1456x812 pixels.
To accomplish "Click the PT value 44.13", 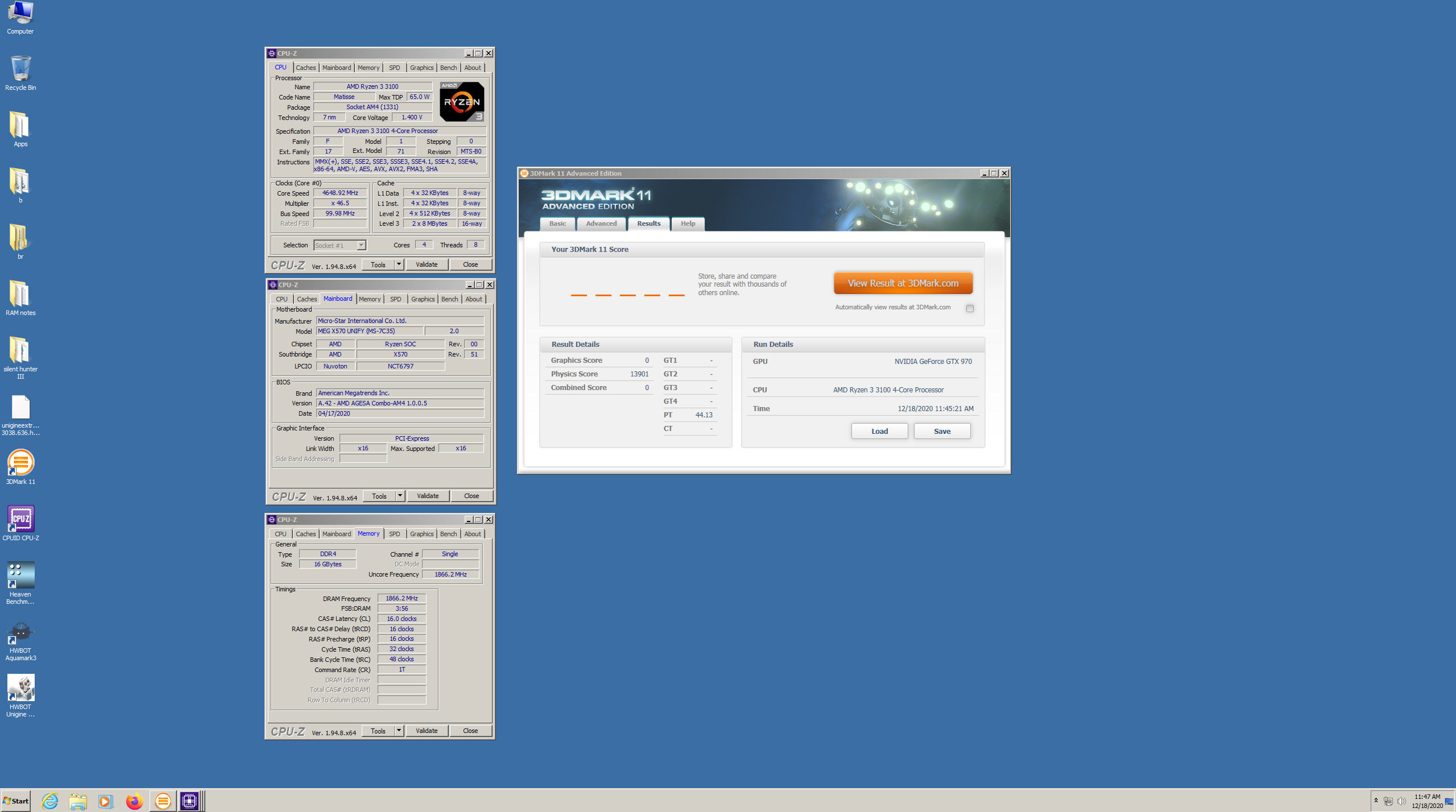I will tap(704, 415).
